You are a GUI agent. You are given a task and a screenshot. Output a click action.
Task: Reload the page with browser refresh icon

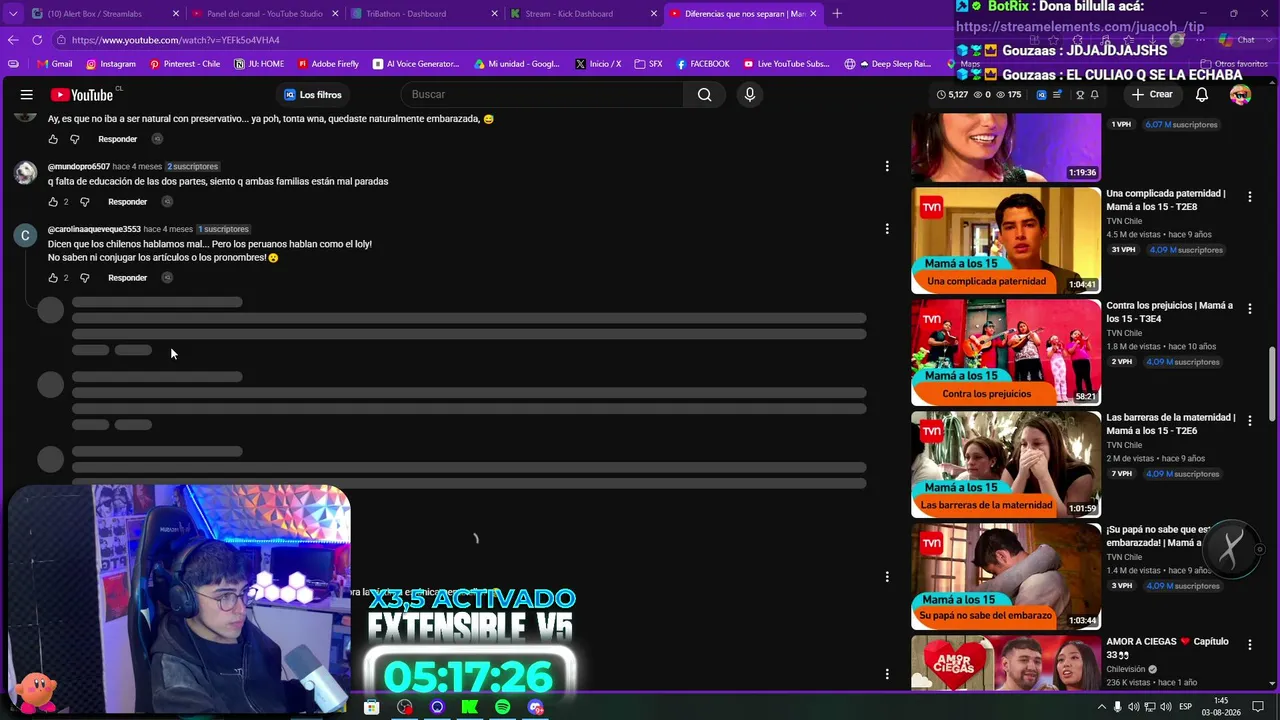37,40
